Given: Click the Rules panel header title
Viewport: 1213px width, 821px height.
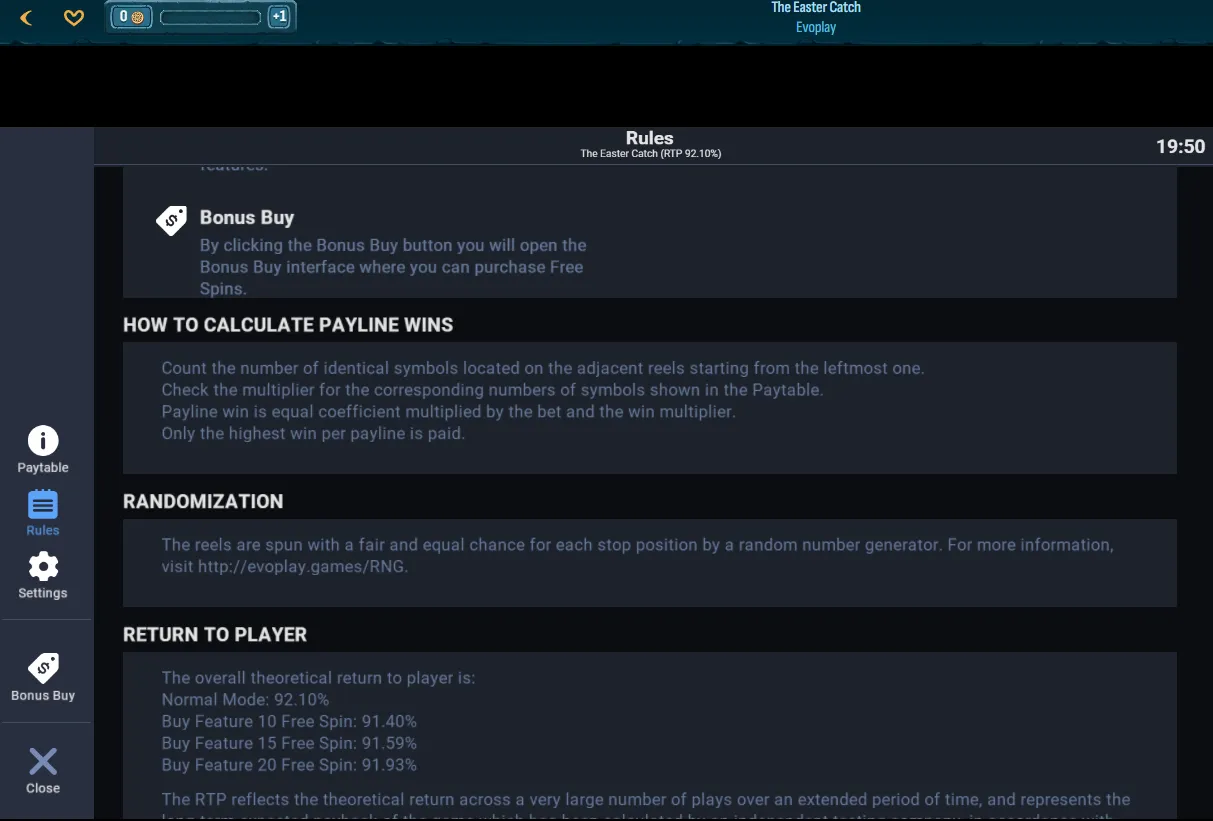Looking at the screenshot, I should [x=650, y=138].
